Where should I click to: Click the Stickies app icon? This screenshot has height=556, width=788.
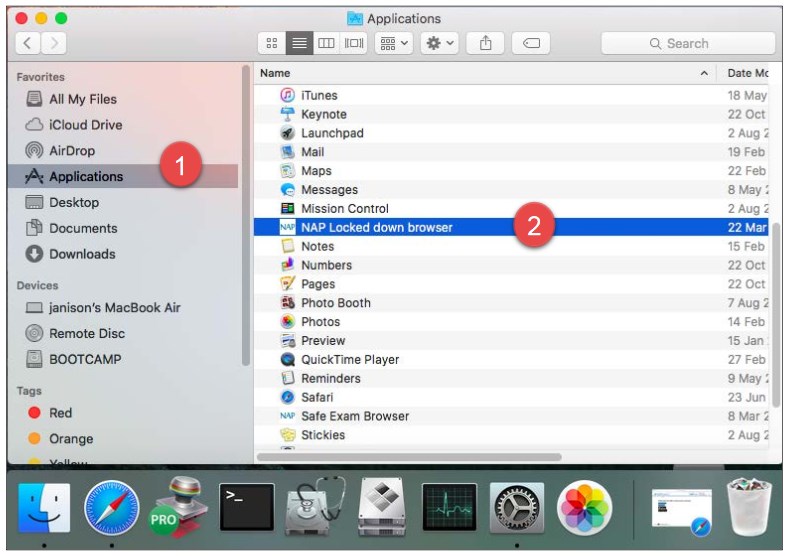click(x=287, y=434)
